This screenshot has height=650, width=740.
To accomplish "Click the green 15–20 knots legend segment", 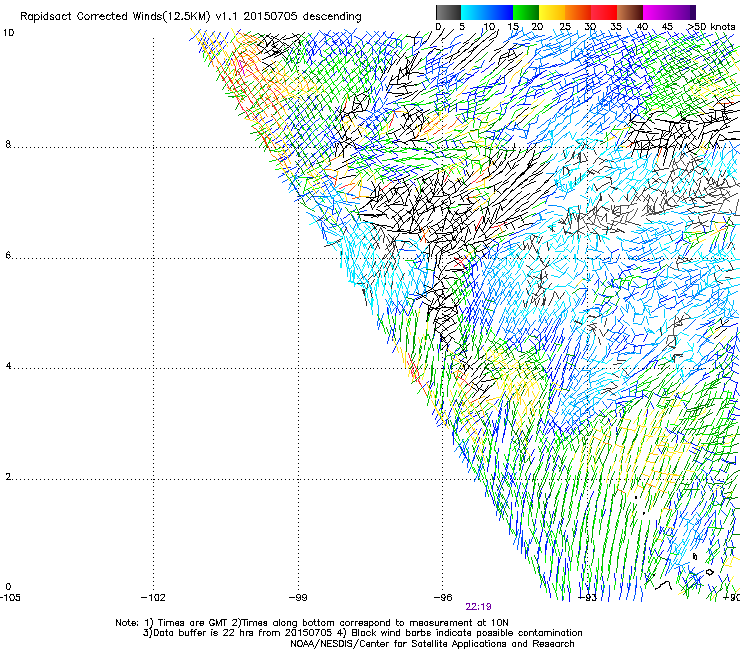I will pyautogui.click(x=526, y=12).
